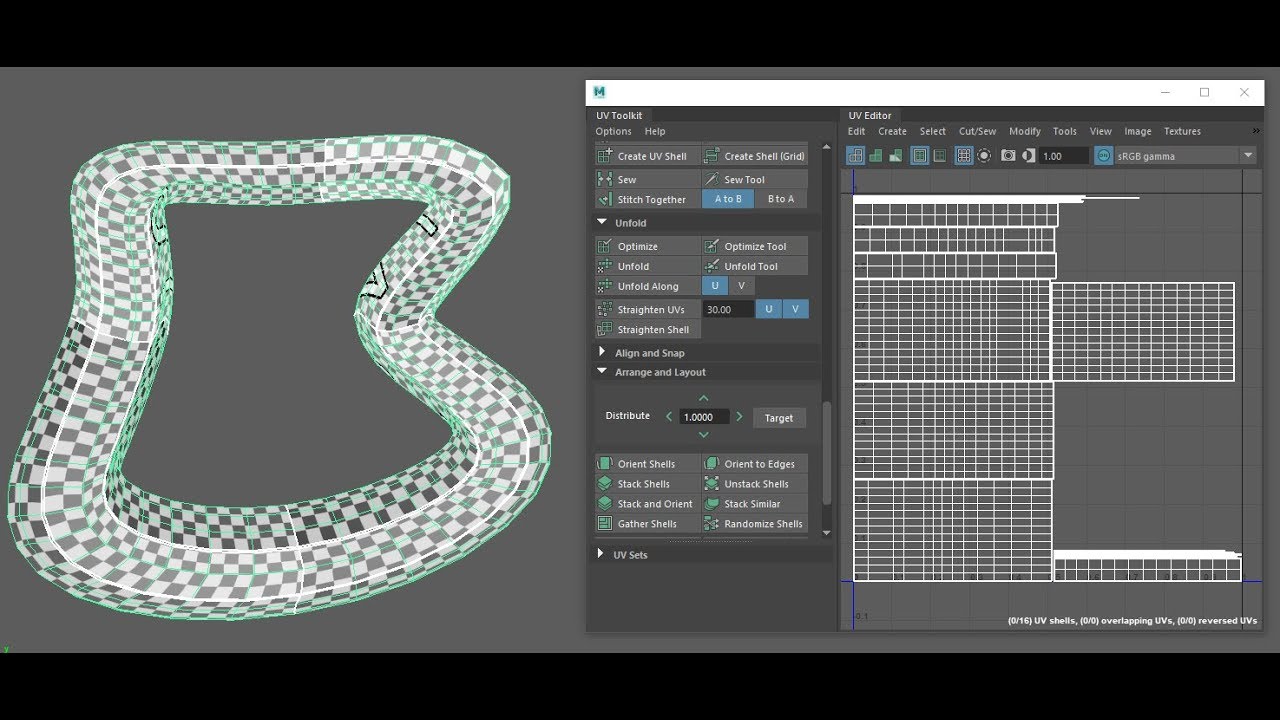Click Distribute up arrow
The image size is (1280, 720).
(x=703, y=399)
